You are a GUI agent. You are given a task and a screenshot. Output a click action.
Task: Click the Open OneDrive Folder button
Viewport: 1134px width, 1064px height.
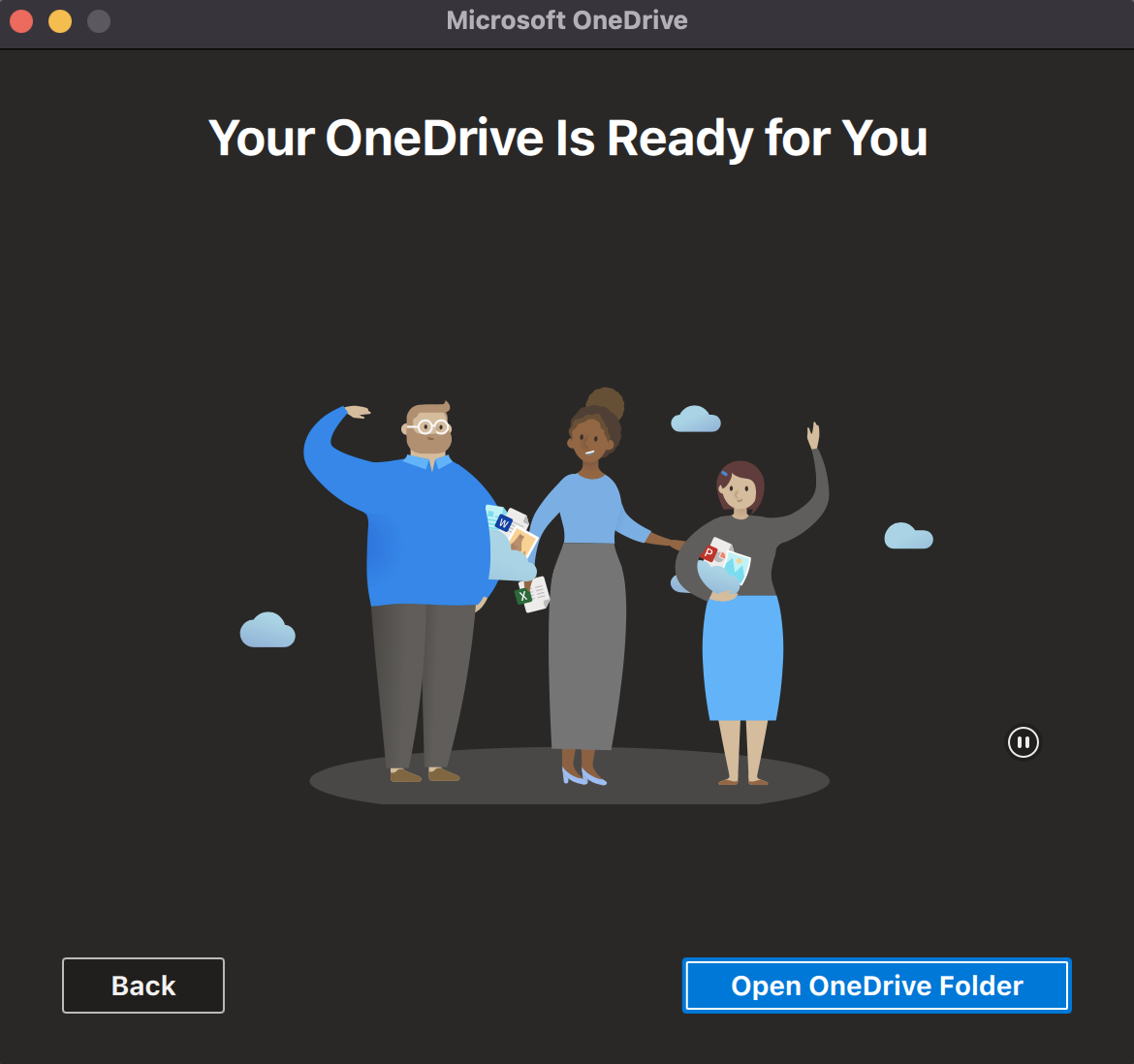point(876,986)
